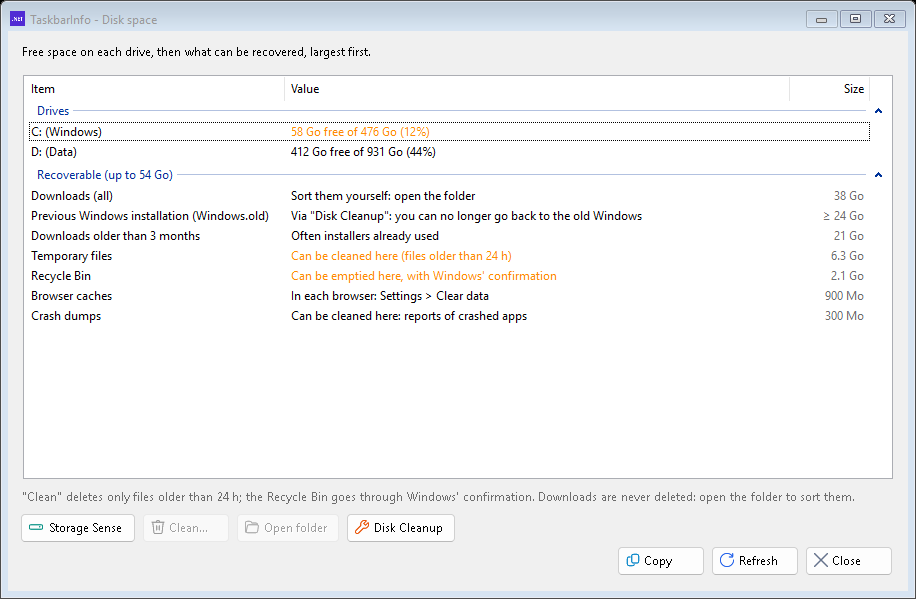Click the 21 Go size cell
The image size is (916, 599).
(x=848, y=236)
